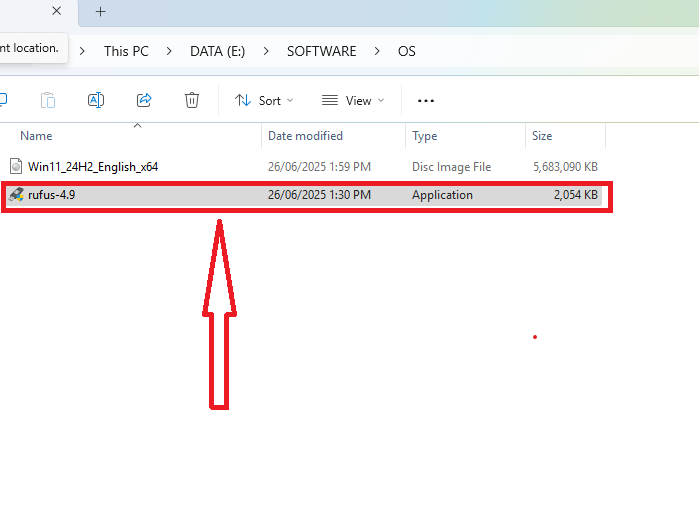Open the Sort dropdown menu
Image resolution: width=699 pixels, height=514 pixels.
(x=264, y=100)
